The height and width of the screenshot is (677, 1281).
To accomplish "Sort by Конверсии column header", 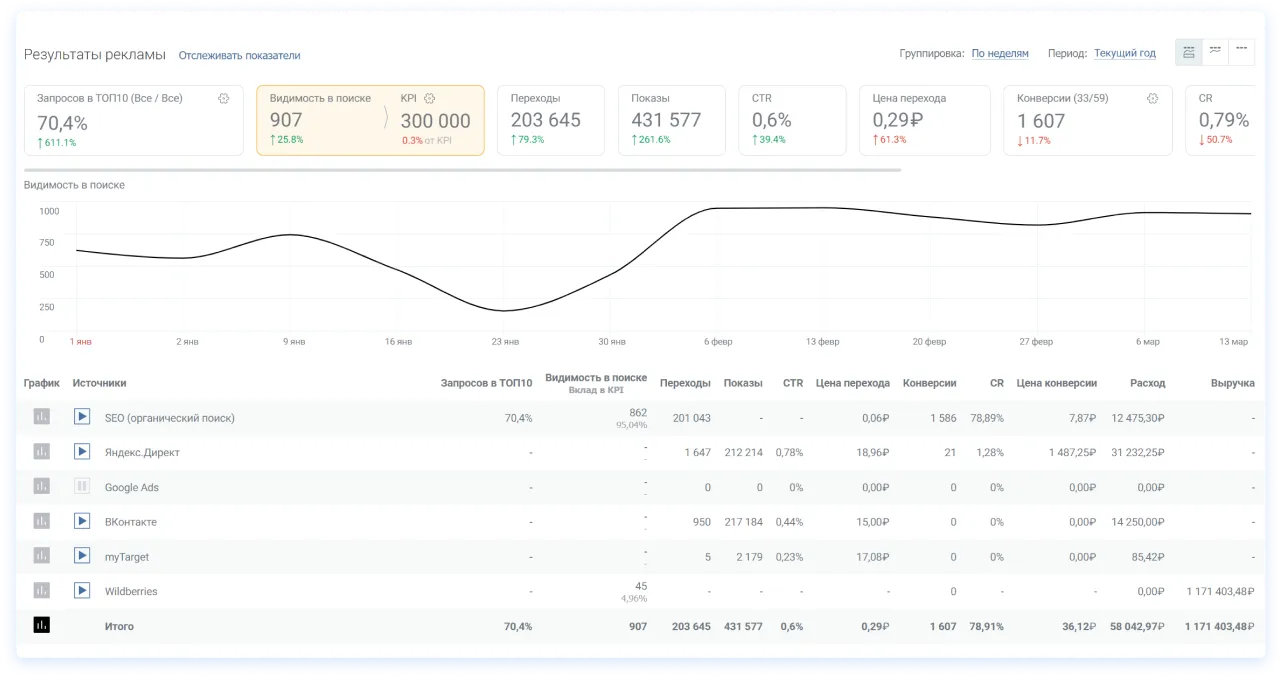I will [929, 383].
